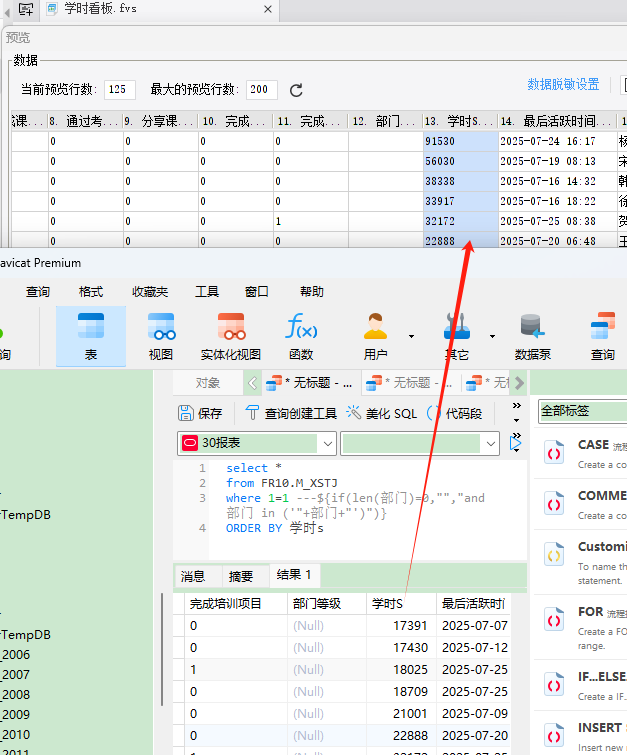
Task: Select the 其它 toolbar icon
Action: click(457, 337)
